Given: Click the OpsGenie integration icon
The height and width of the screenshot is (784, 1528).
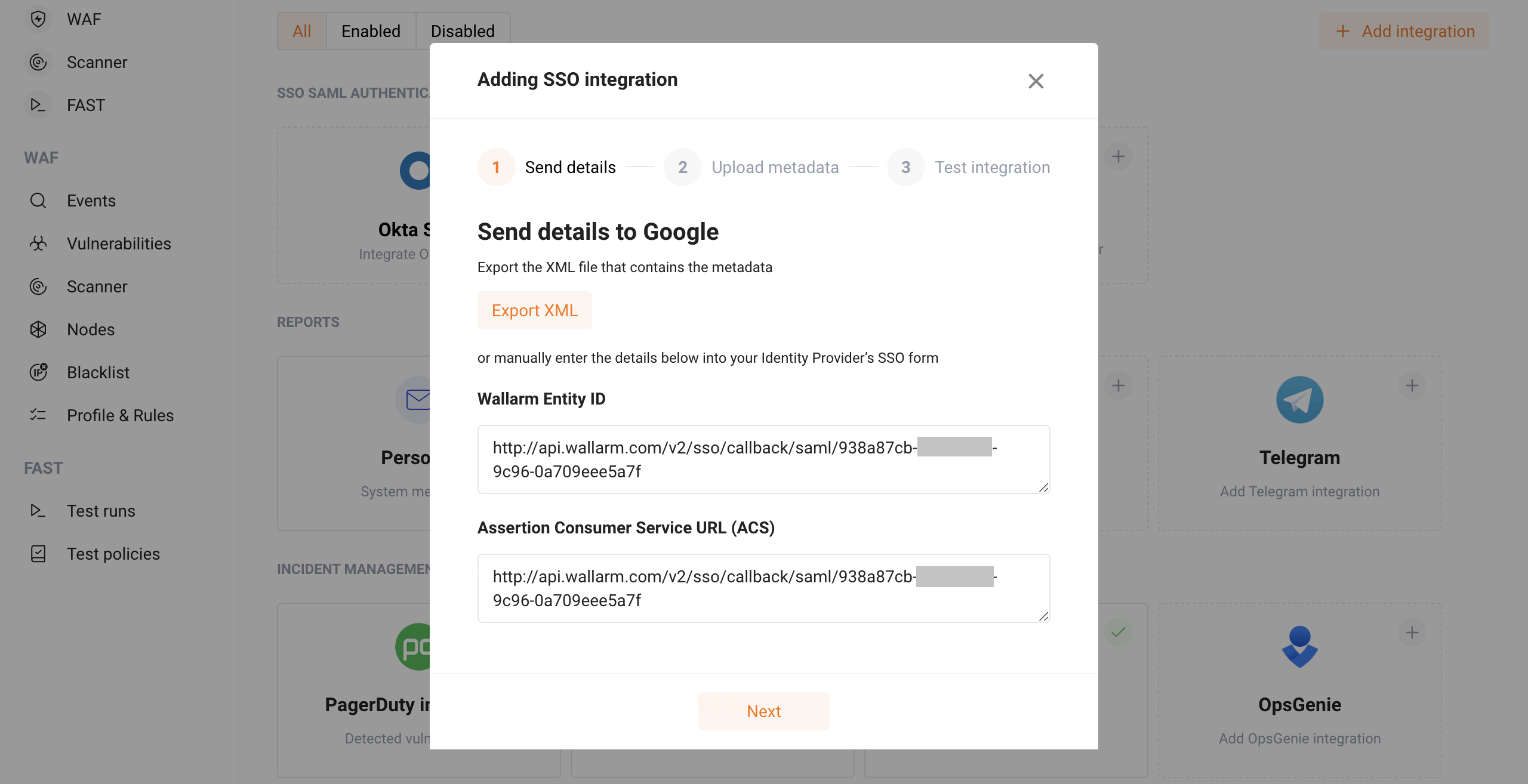Looking at the screenshot, I should [x=1299, y=646].
